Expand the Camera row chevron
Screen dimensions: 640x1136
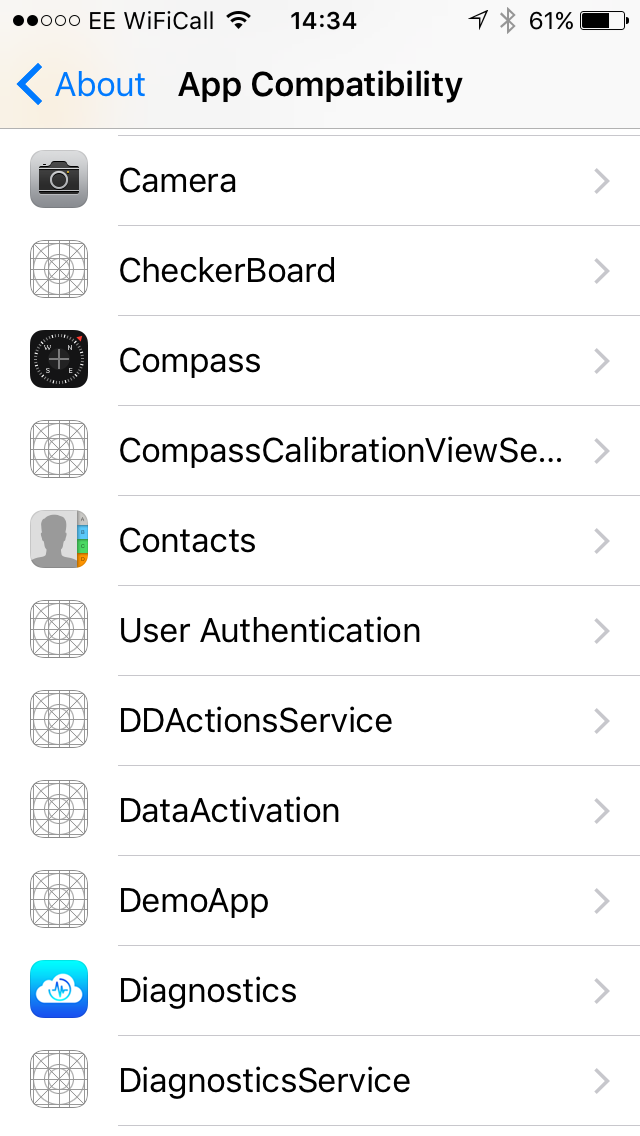[x=601, y=180]
